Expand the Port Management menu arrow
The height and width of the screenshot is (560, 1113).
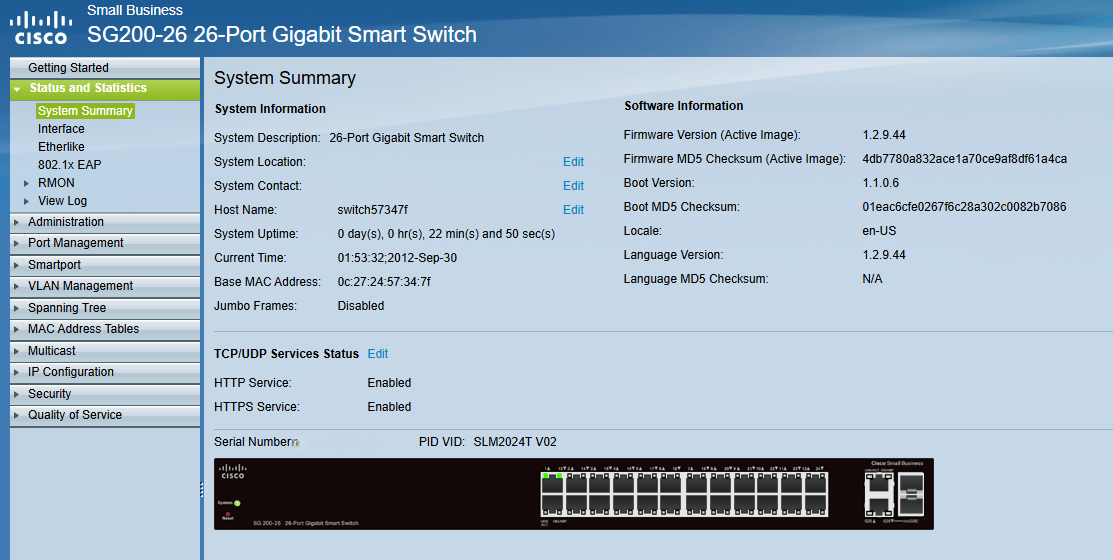(x=17, y=243)
